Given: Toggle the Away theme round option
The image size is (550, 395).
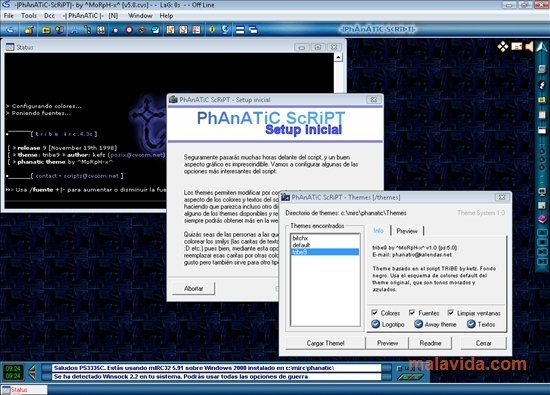Looking at the screenshot, I should pyautogui.click(x=418, y=324).
